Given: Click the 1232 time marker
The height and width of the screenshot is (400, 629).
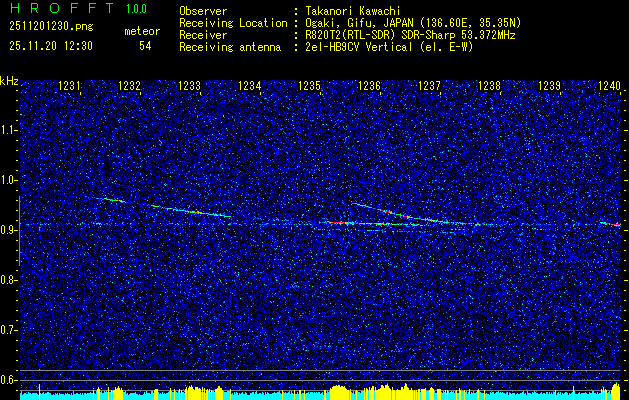Looking at the screenshot, I should (130, 86).
